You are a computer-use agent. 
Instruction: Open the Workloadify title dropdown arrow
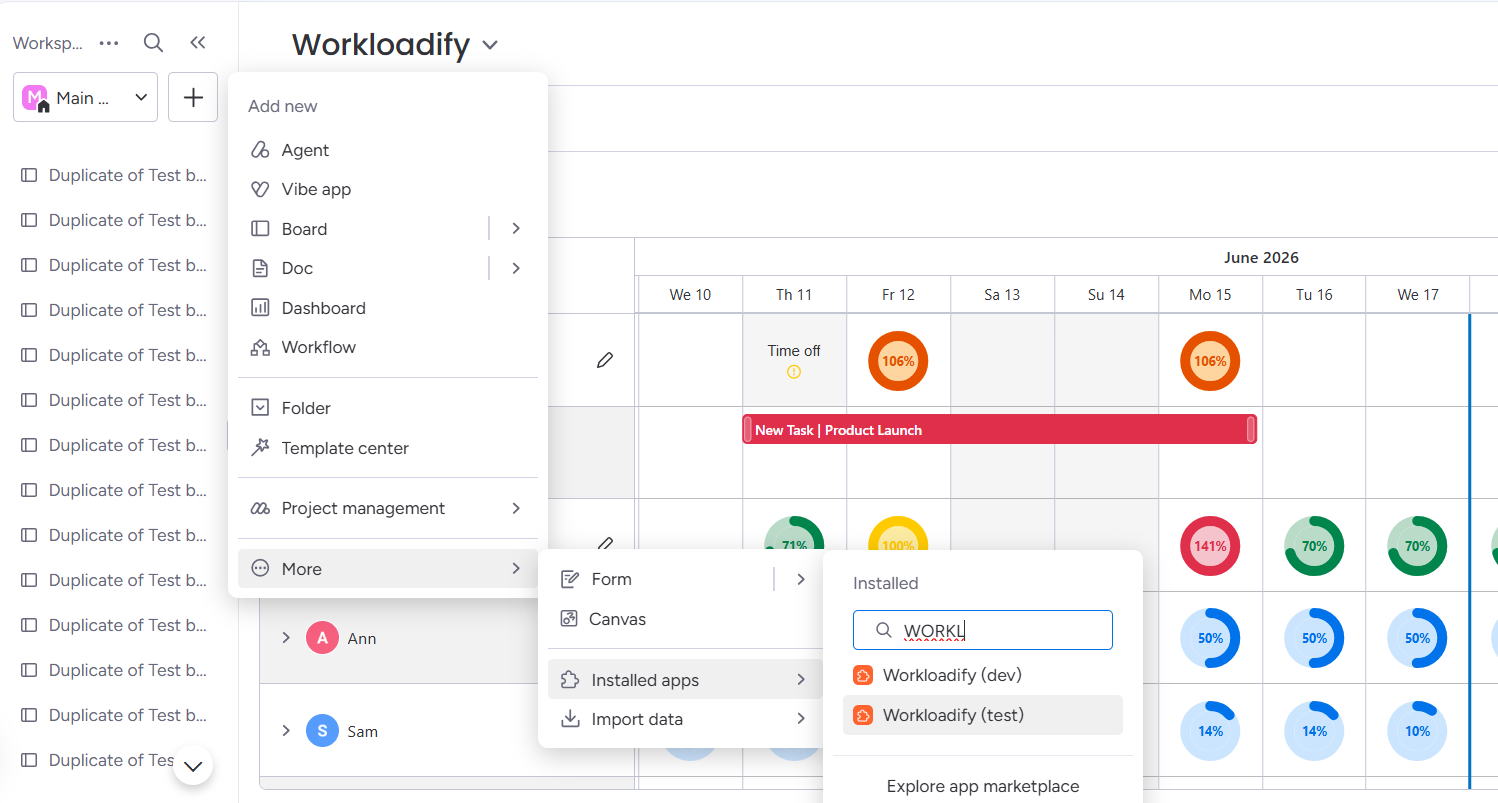point(490,45)
